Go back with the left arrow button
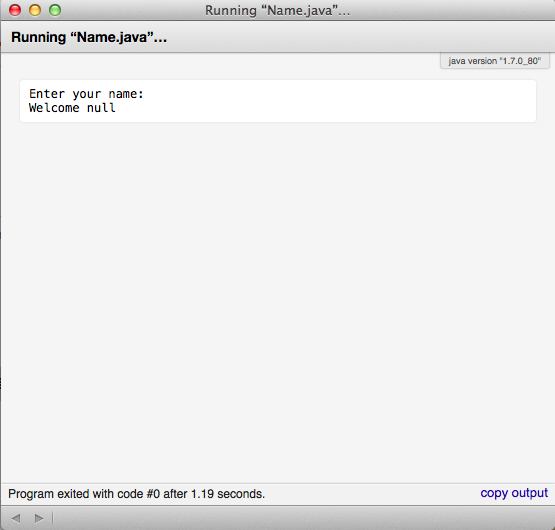Viewport: 555px width, 530px height. click(16, 518)
